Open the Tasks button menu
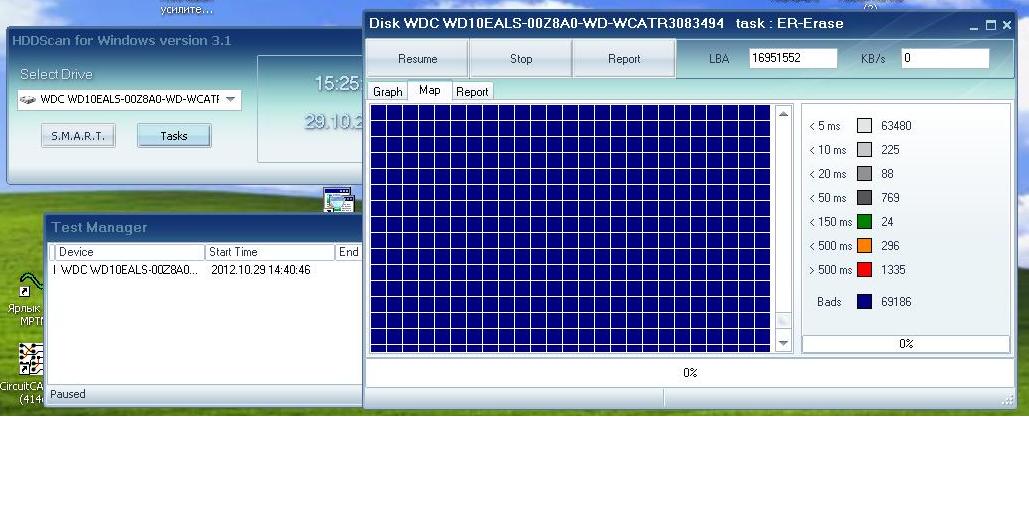The image size is (1029, 525). (x=174, y=136)
